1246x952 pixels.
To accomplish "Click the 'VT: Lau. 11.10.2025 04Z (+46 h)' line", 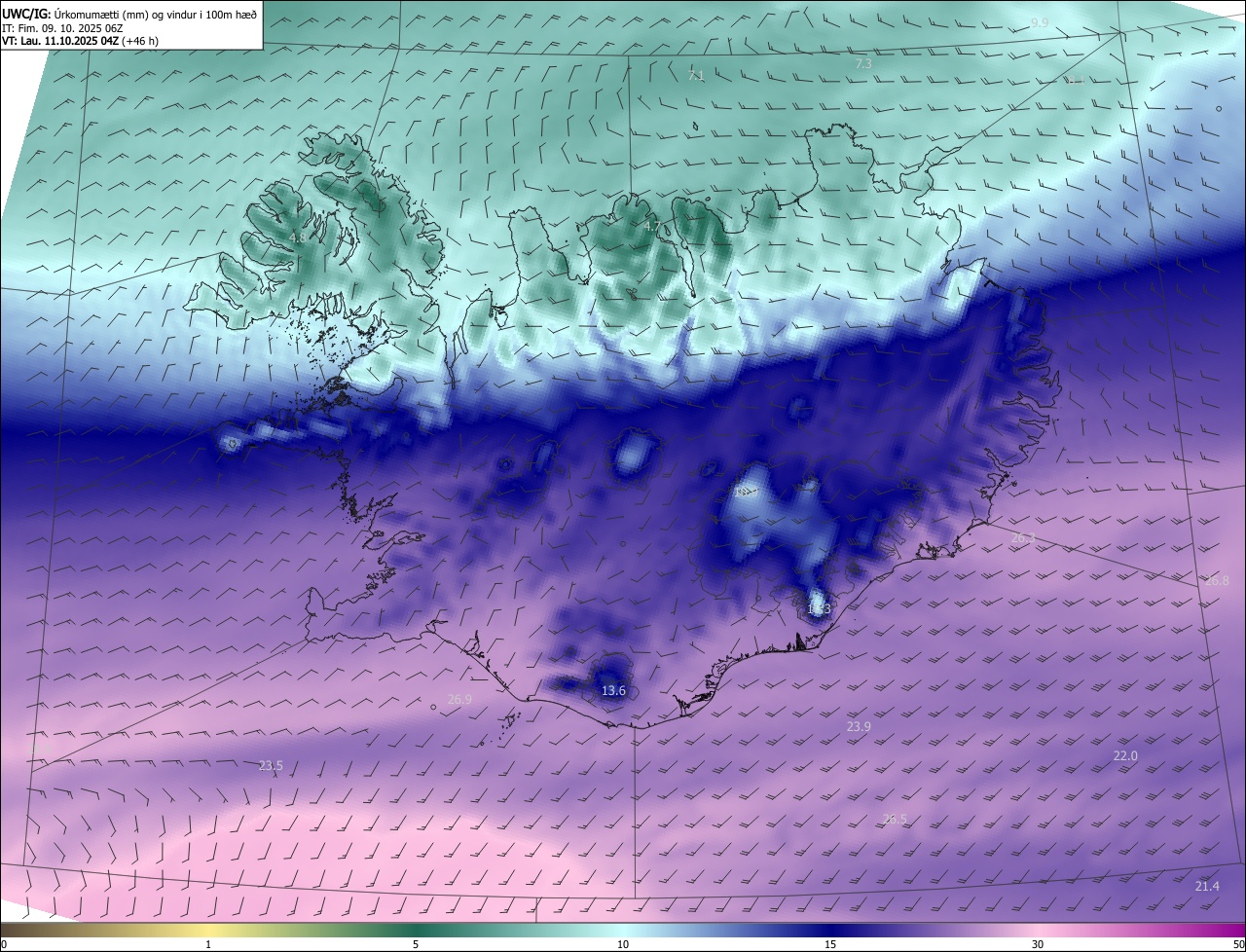I will point(81,42).
